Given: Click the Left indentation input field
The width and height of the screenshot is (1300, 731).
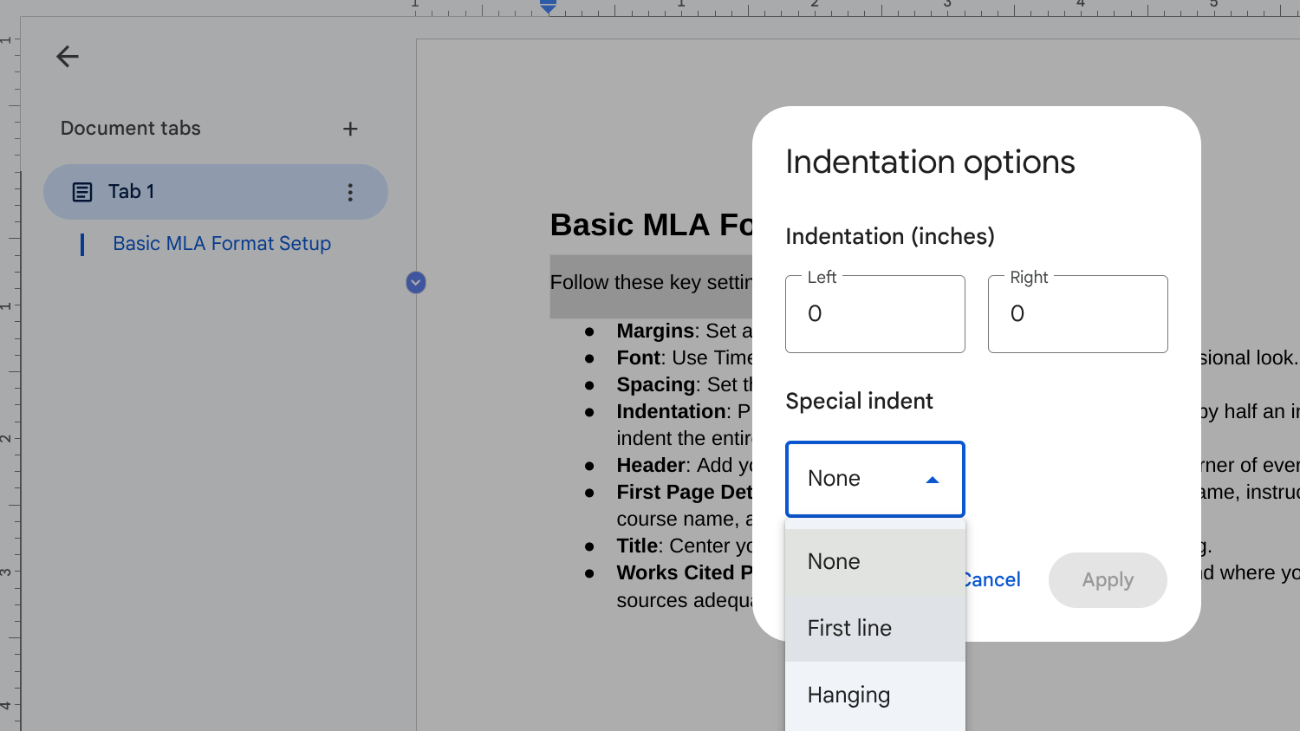Looking at the screenshot, I should pyautogui.click(x=875, y=313).
